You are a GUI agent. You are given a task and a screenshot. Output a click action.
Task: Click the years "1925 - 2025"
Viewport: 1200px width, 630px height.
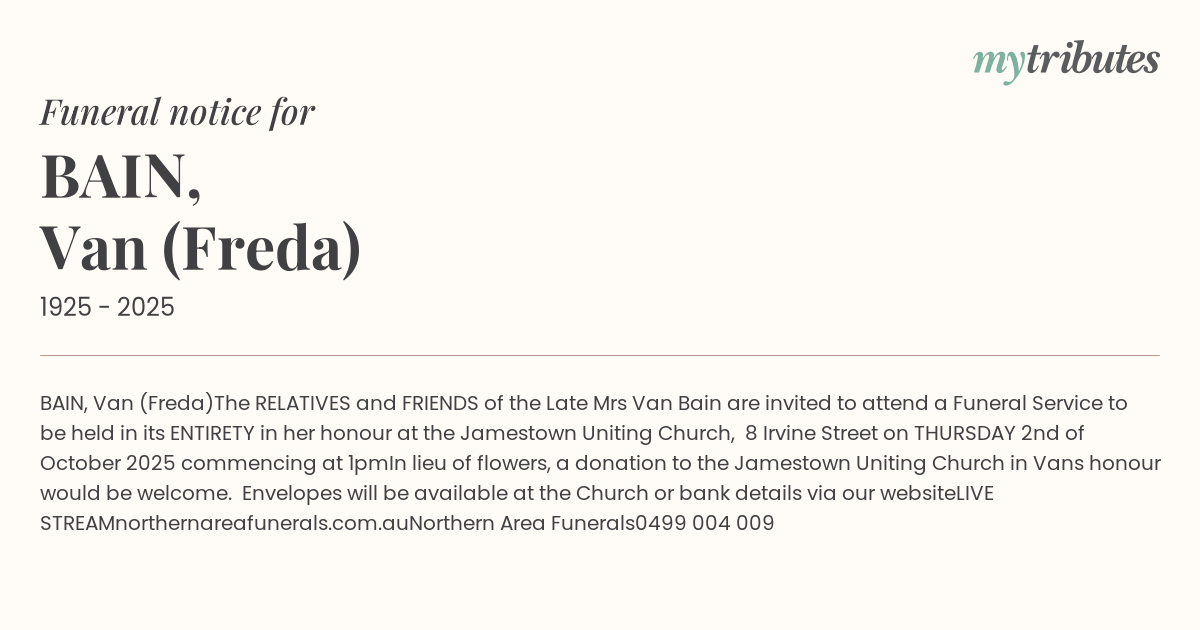107,308
